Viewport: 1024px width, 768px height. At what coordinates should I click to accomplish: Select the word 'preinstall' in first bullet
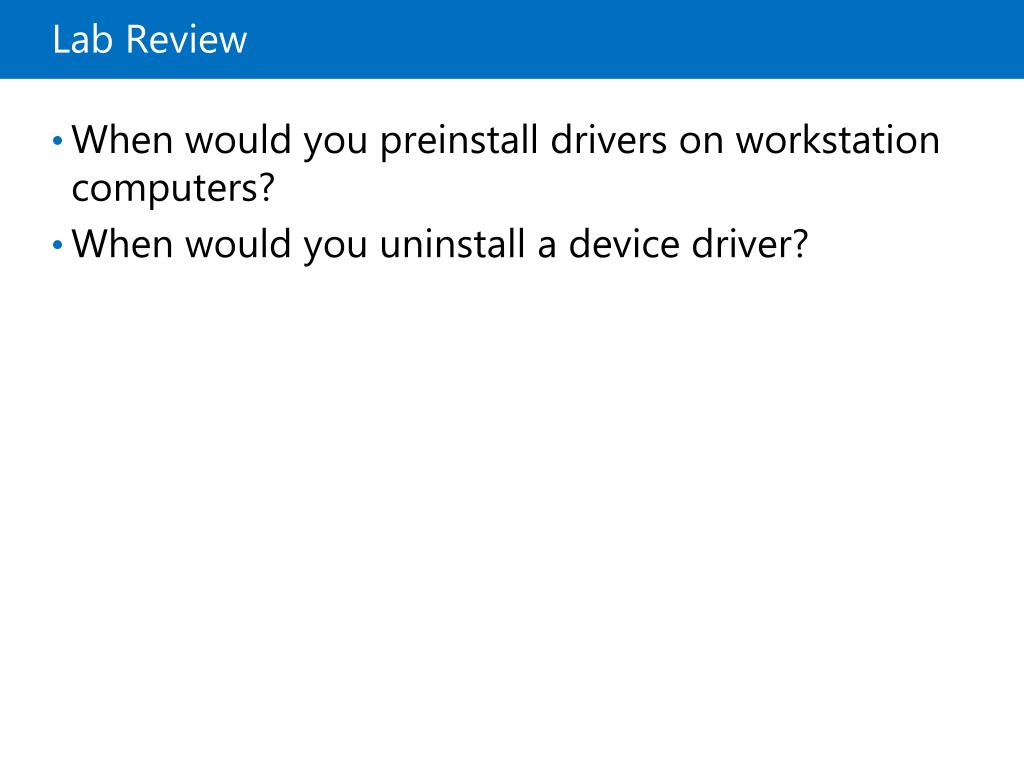(458, 140)
